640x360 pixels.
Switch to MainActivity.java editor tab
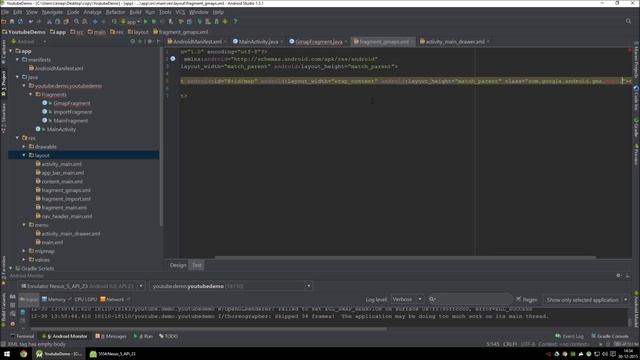(258, 42)
